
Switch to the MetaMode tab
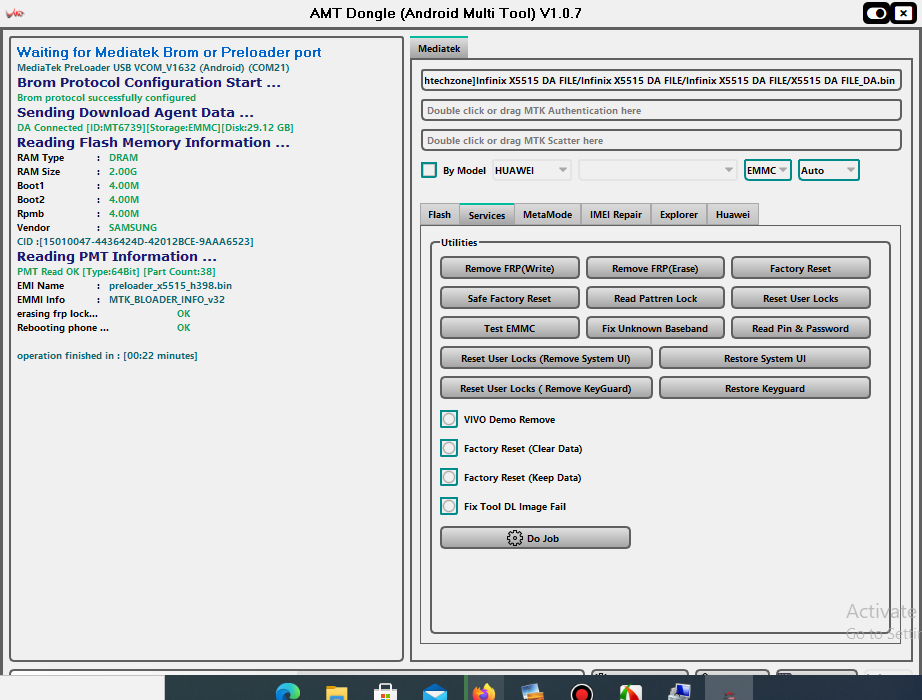pyautogui.click(x=547, y=215)
